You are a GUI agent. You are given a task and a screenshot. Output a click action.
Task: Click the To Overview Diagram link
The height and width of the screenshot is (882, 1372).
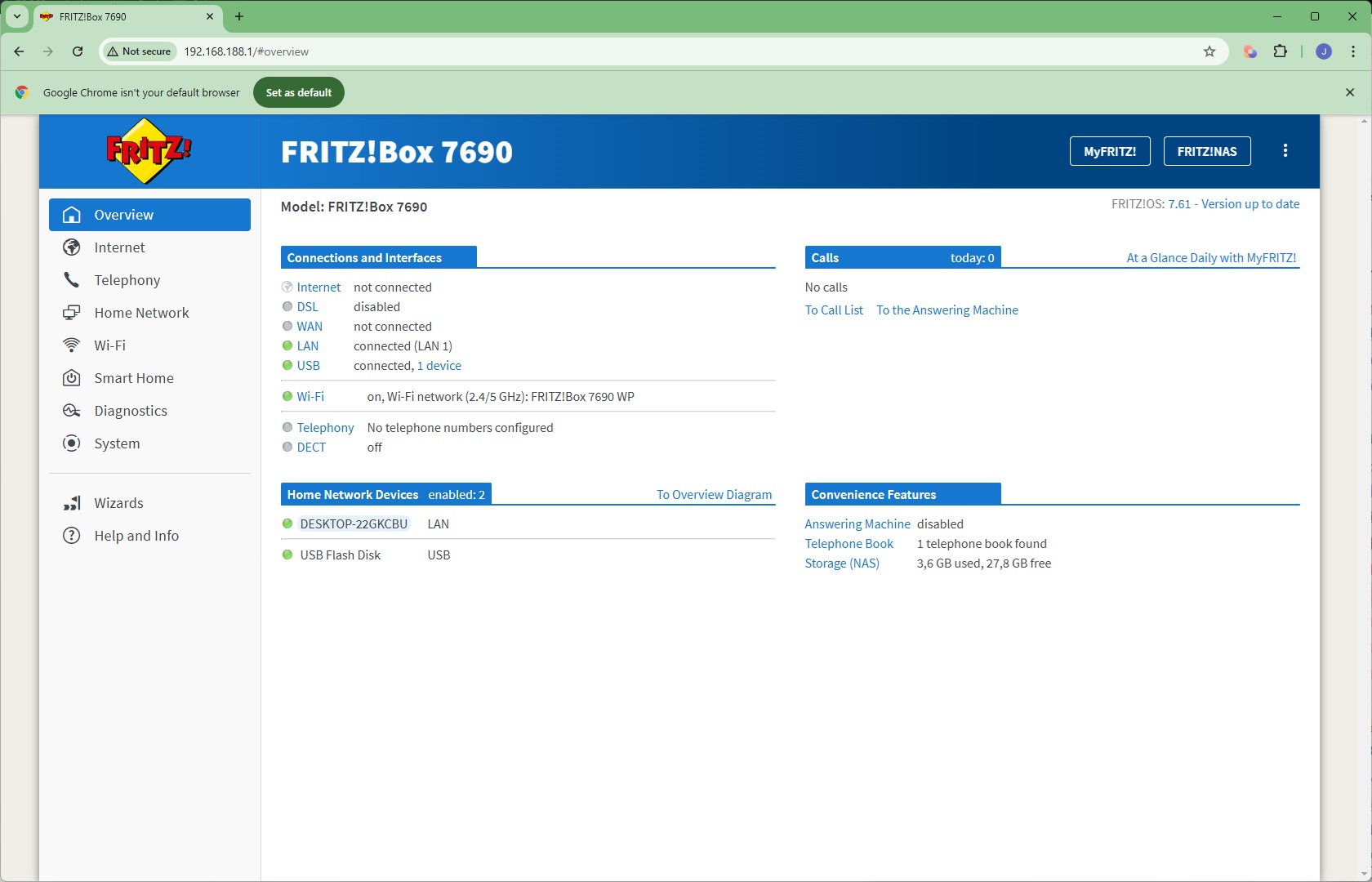pos(715,495)
